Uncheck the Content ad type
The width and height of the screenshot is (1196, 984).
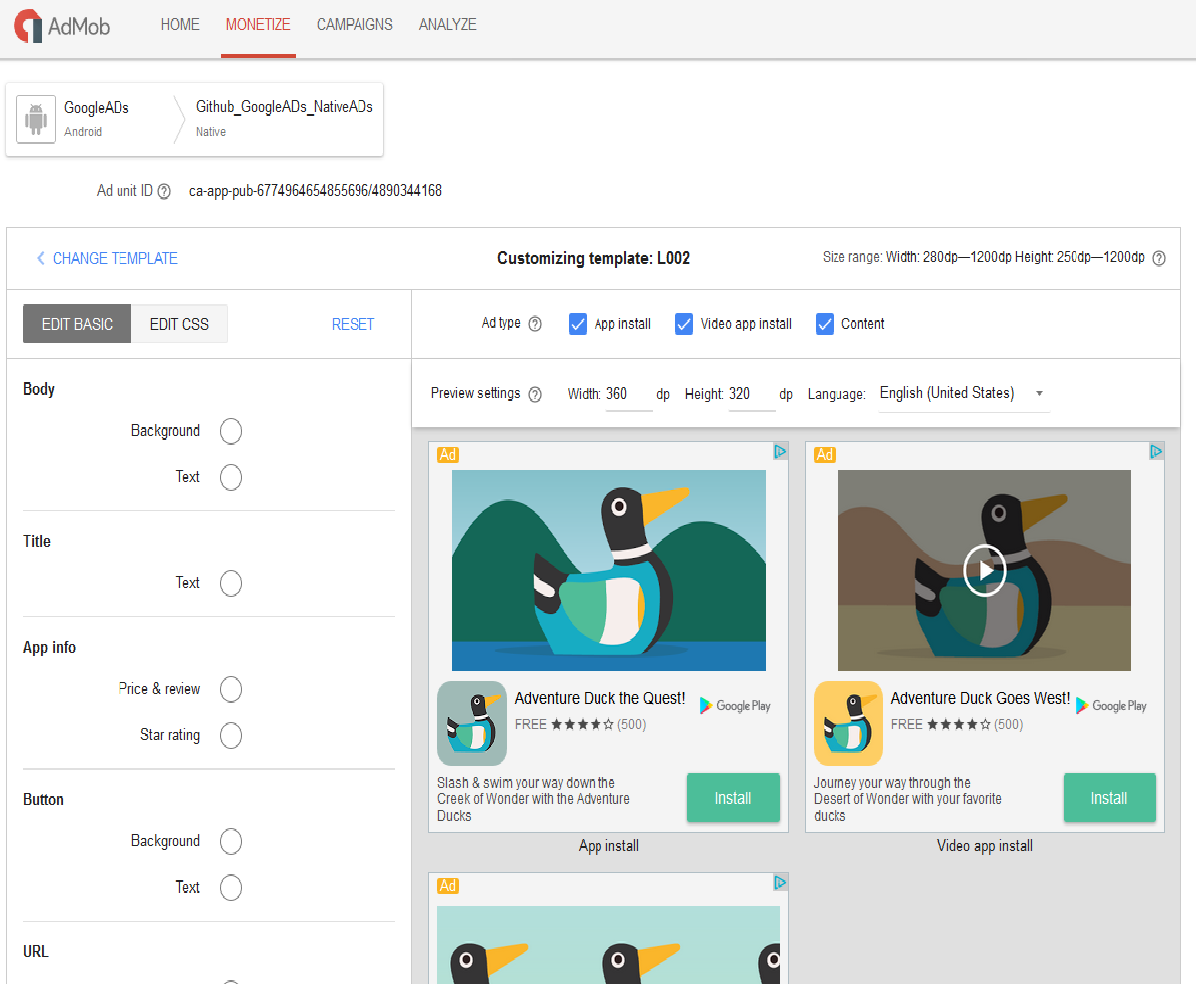coord(825,324)
